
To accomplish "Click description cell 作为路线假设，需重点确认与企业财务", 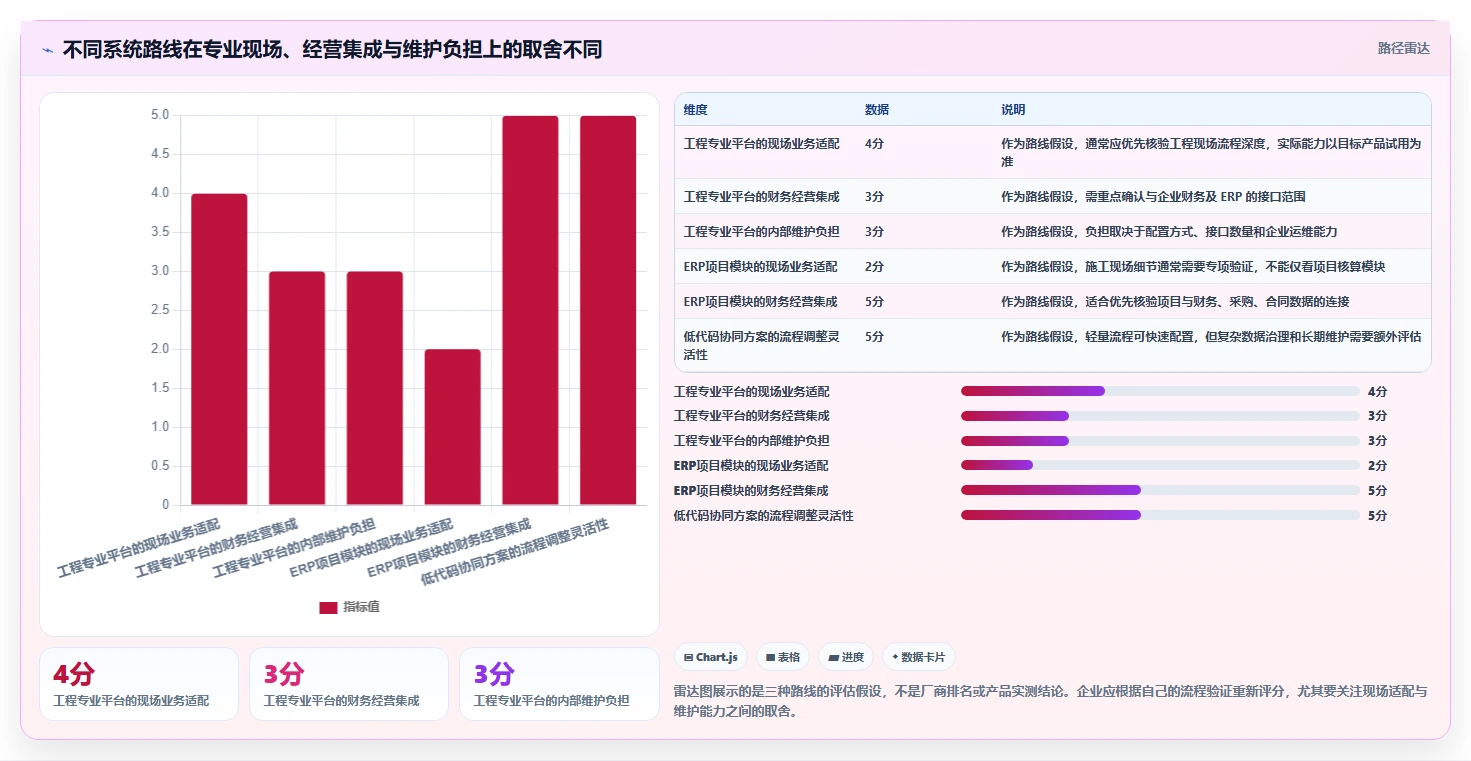I will tap(1153, 196).
